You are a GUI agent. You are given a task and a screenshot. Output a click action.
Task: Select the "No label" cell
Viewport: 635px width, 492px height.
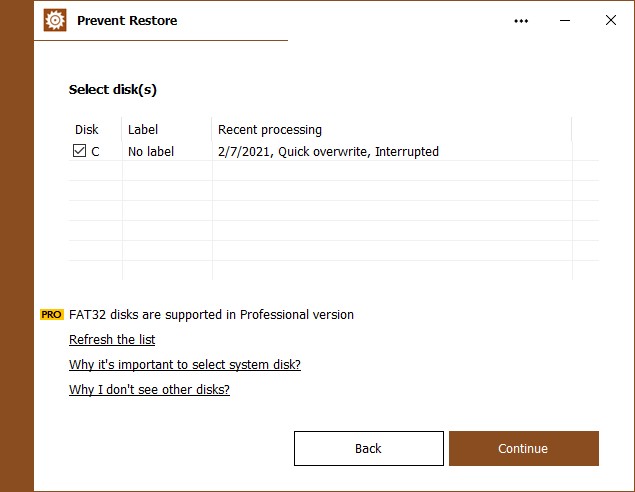coord(151,152)
